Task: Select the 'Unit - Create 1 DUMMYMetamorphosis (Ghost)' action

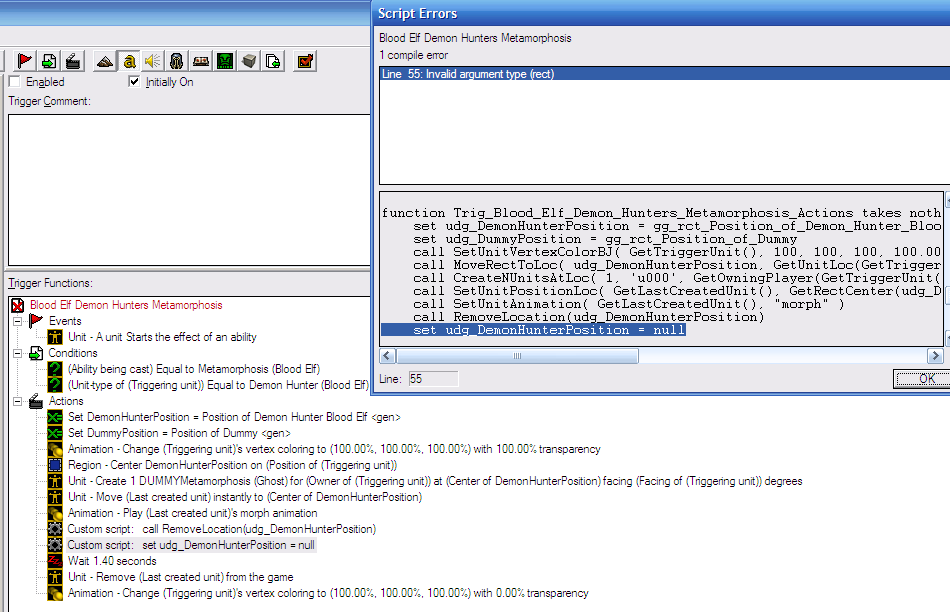Action: point(435,481)
